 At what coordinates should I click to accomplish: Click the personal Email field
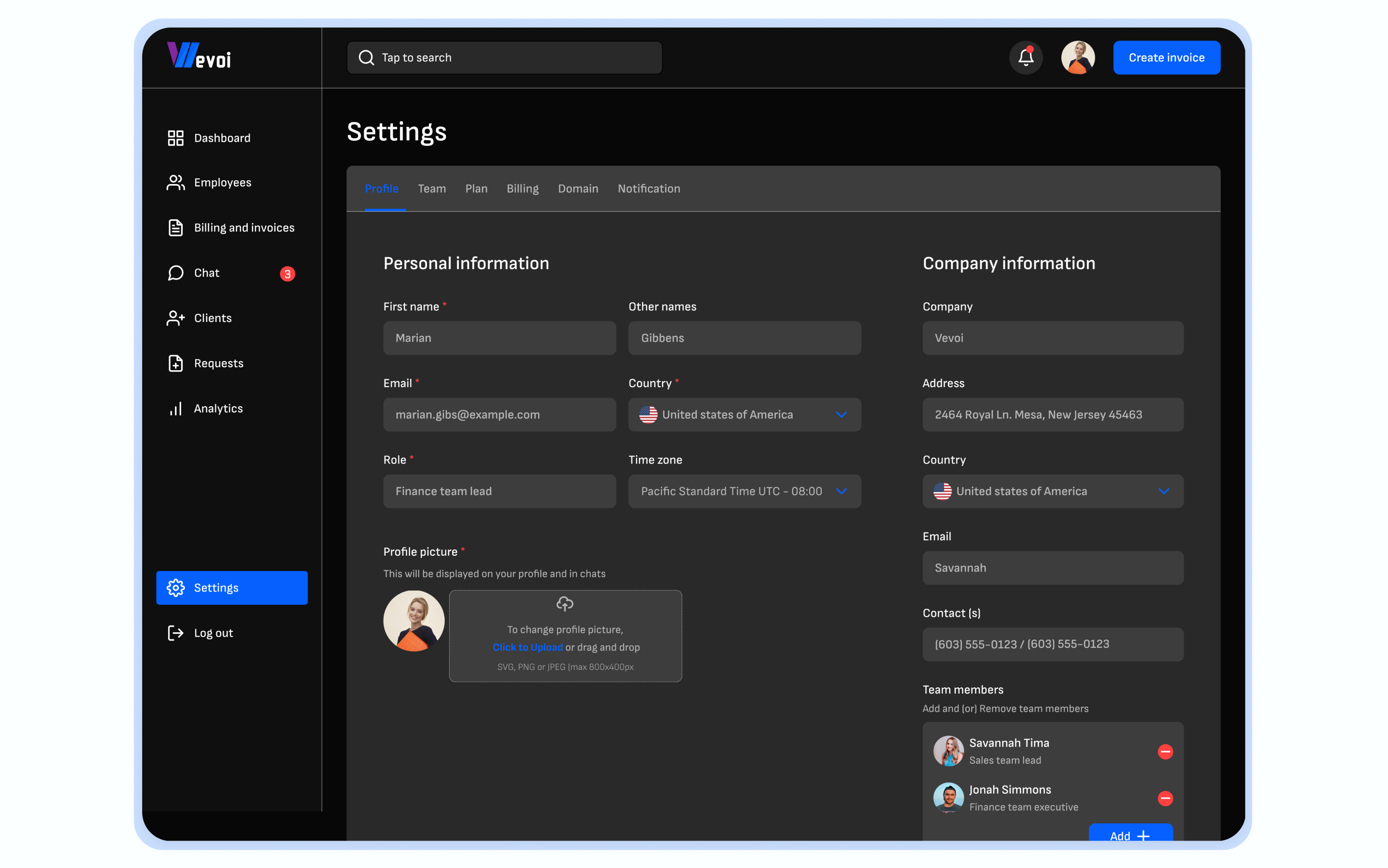(499, 414)
